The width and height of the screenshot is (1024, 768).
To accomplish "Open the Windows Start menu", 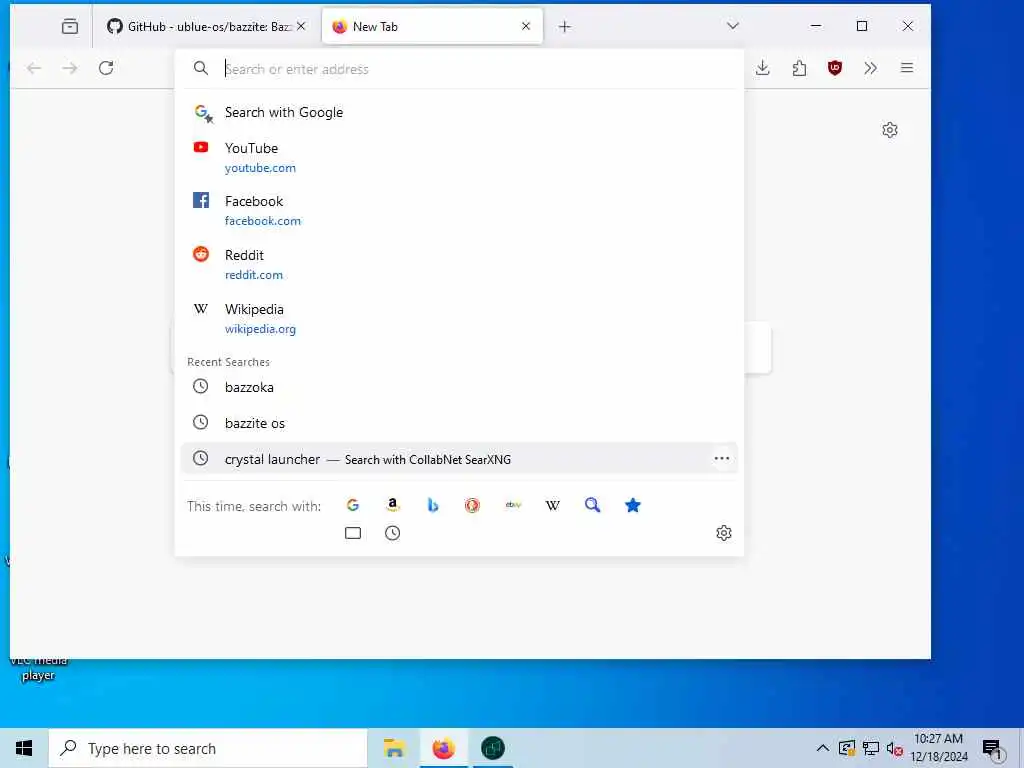I will click(x=24, y=748).
